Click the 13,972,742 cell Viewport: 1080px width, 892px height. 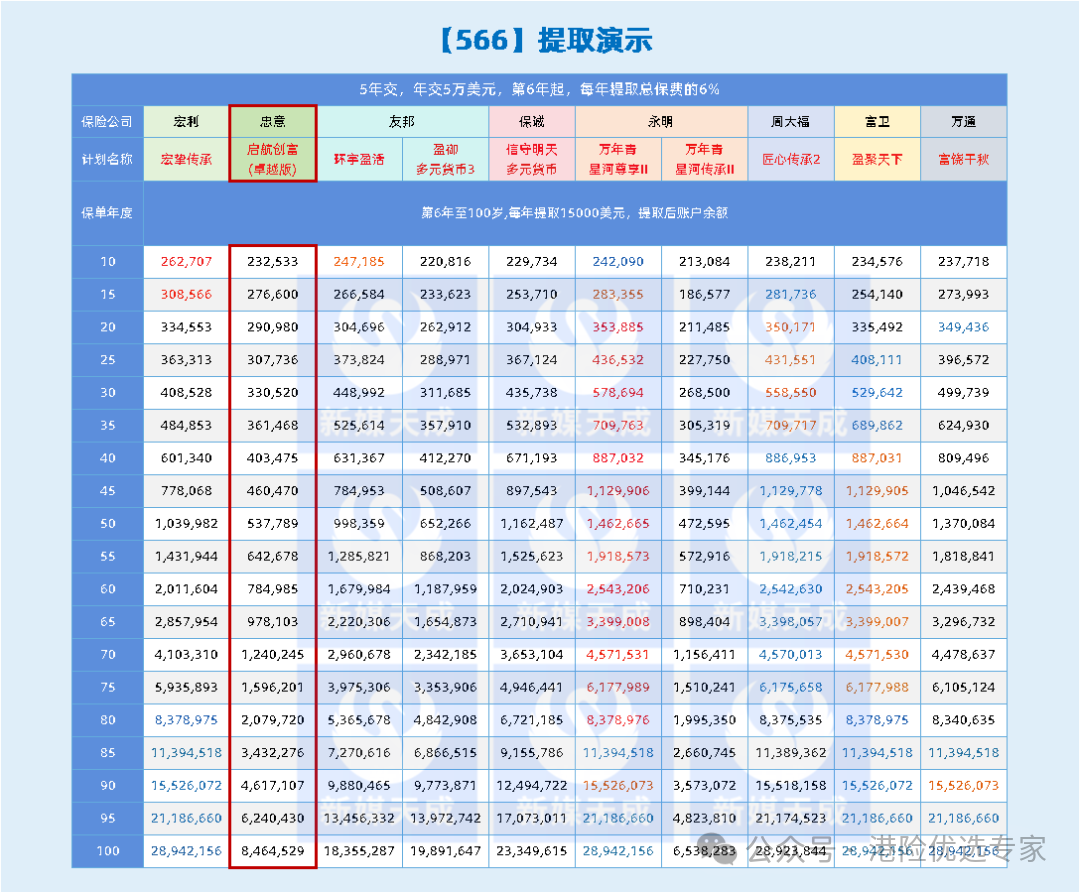446,818
